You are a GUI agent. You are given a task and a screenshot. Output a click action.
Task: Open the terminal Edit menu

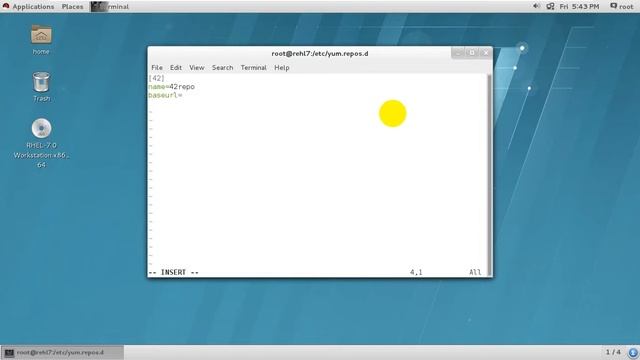point(176,68)
